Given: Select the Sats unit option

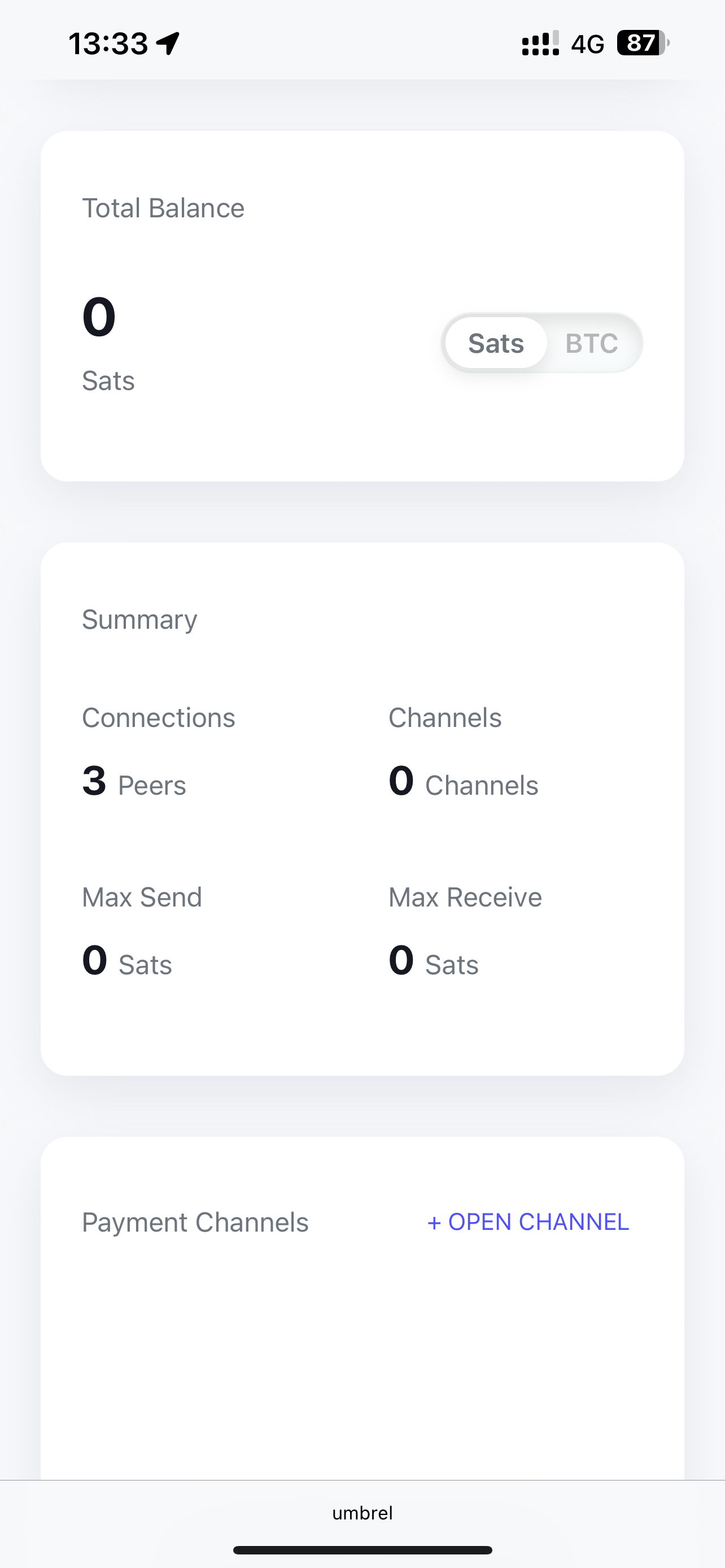Looking at the screenshot, I should tap(496, 343).
